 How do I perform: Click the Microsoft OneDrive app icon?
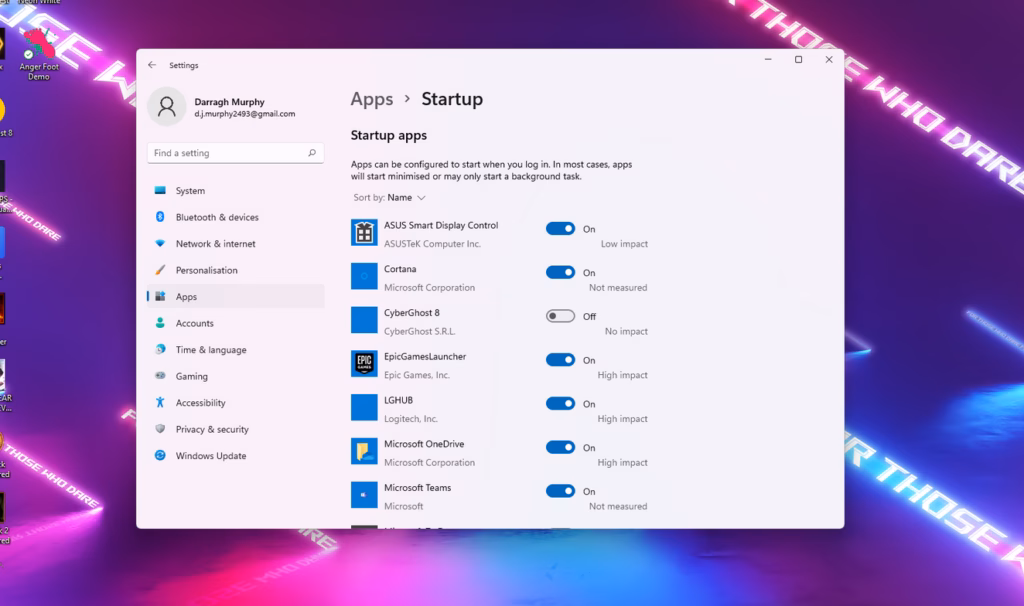(x=364, y=451)
